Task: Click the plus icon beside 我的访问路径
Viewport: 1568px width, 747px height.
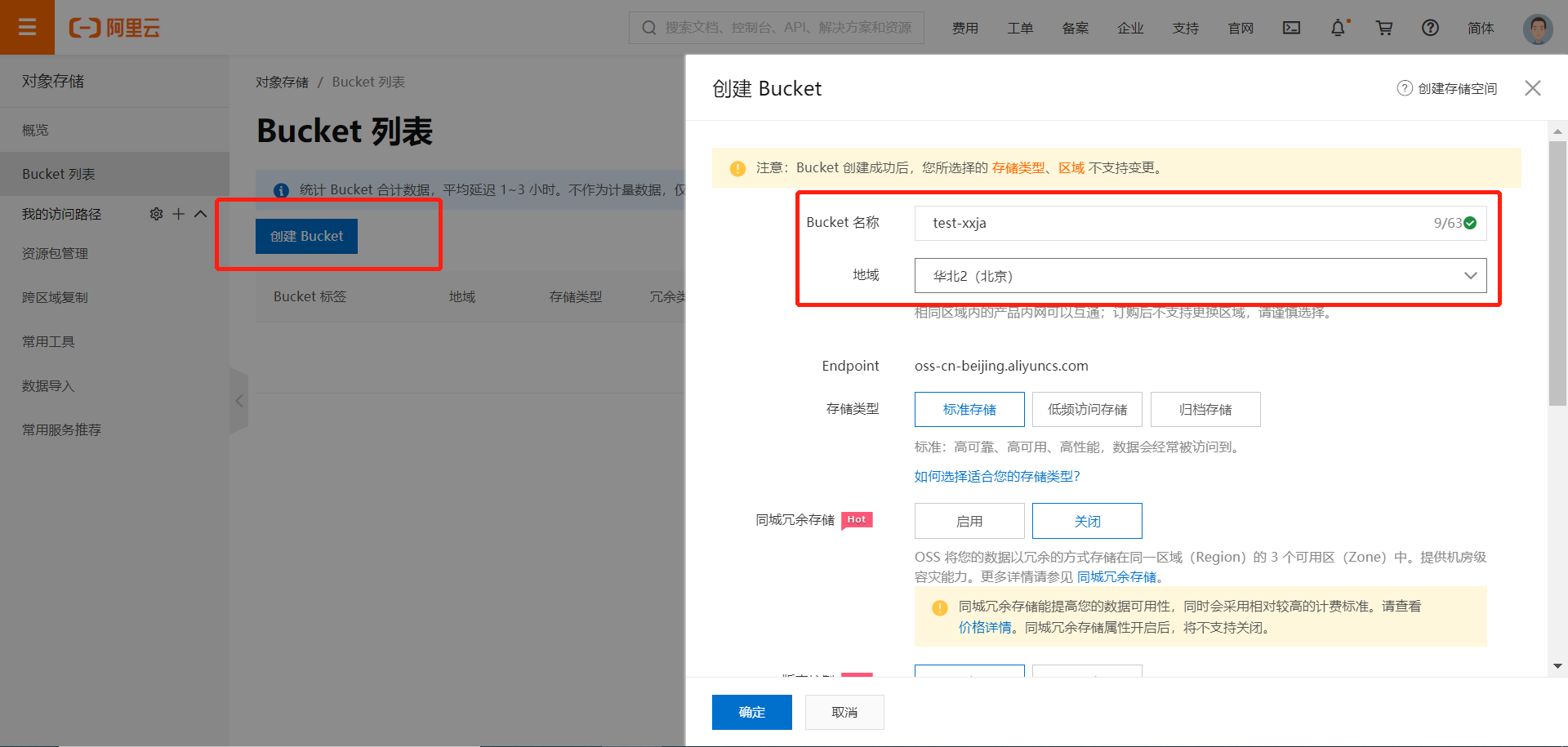Action: pyautogui.click(x=178, y=214)
